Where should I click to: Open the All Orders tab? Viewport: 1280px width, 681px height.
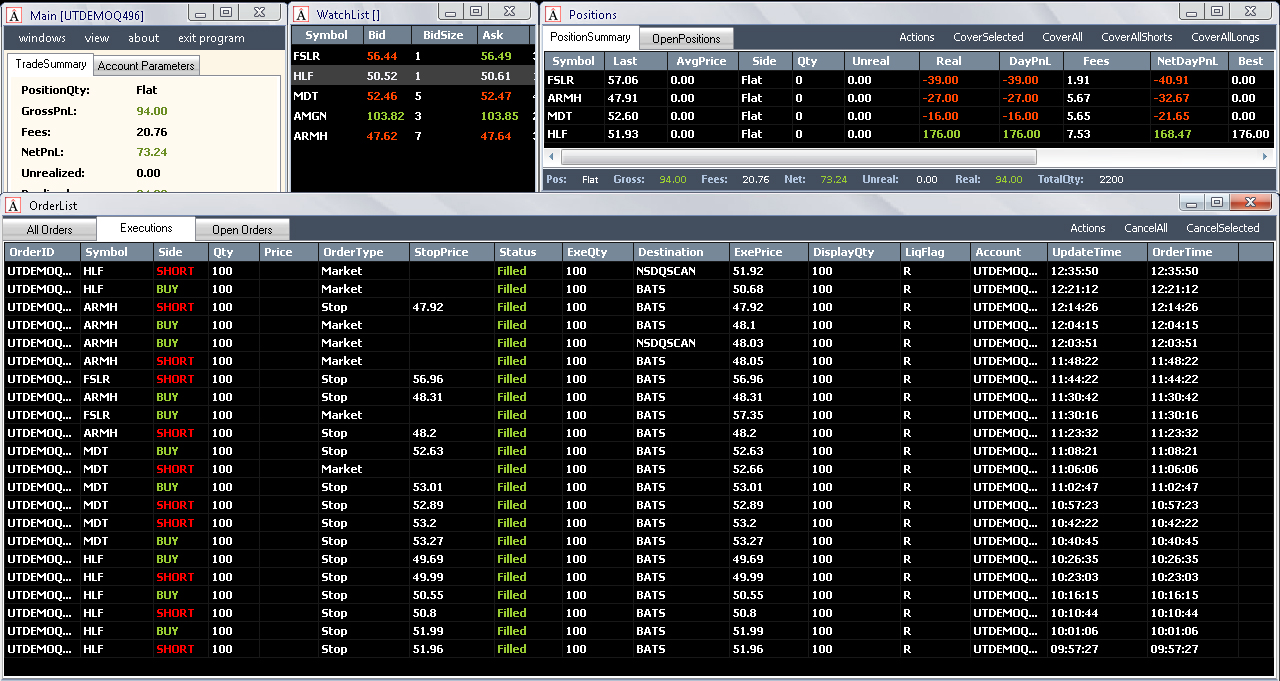(50, 230)
